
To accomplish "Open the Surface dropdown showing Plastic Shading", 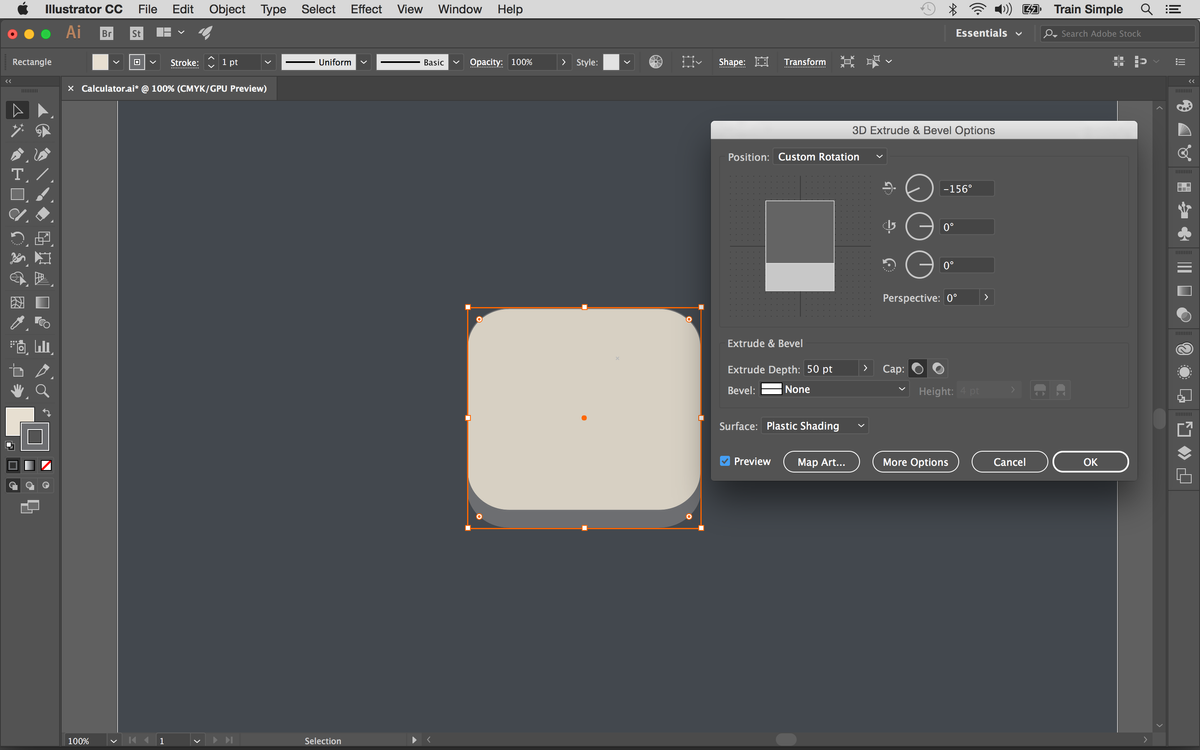I will click(815, 425).
